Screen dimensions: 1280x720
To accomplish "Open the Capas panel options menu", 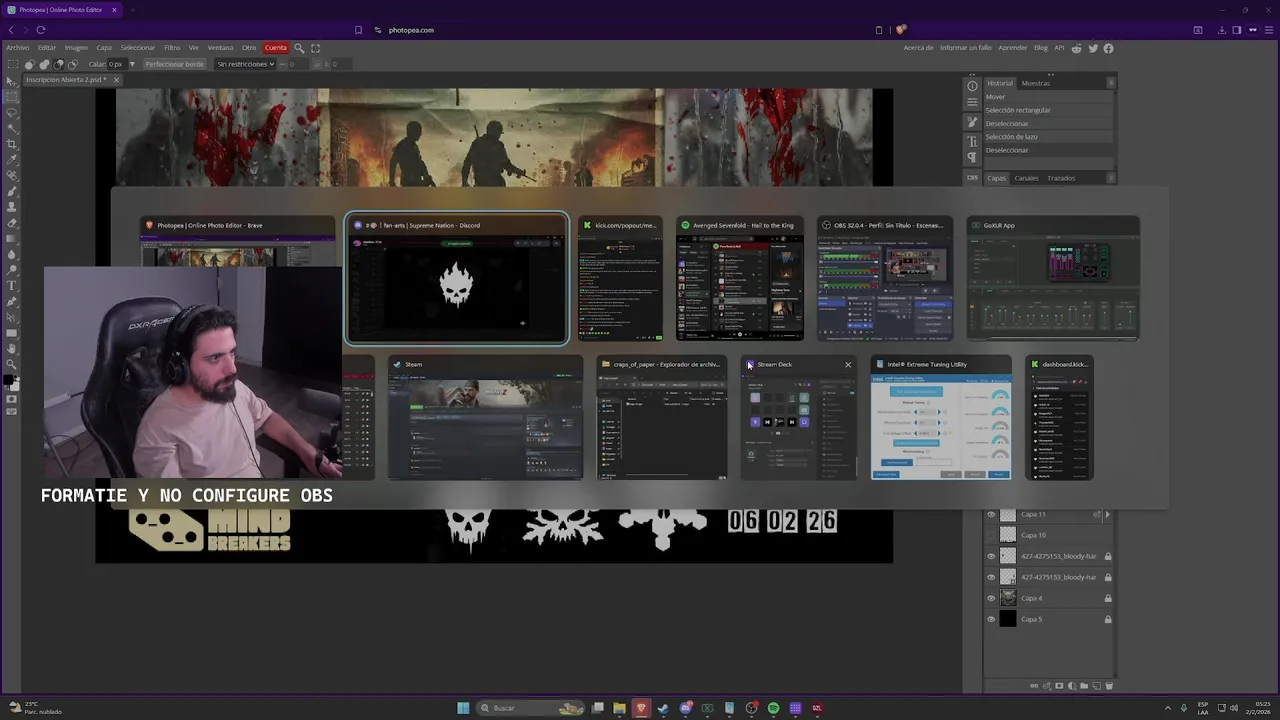I will pos(1110,178).
